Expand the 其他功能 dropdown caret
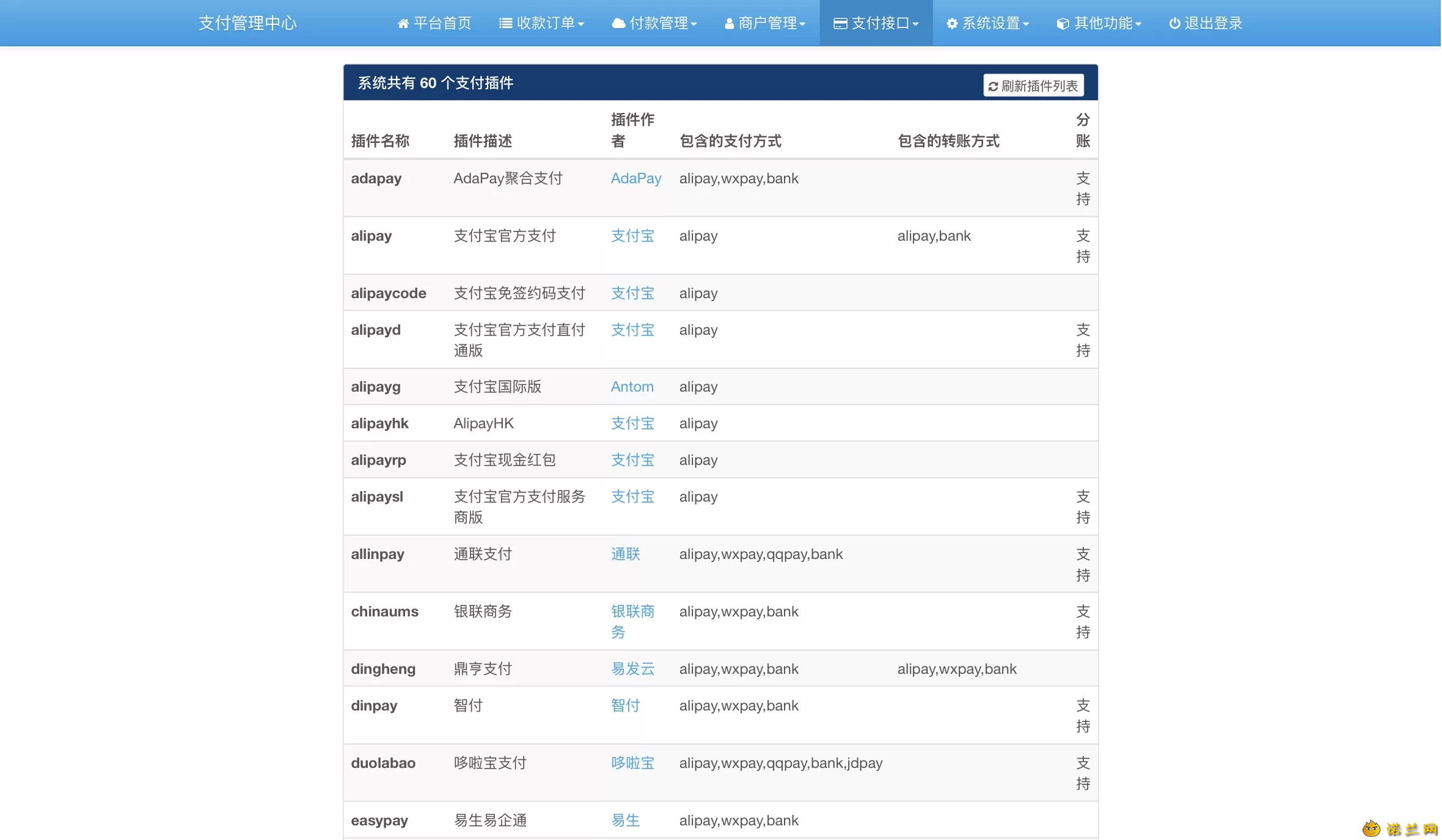The height and width of the screenshot is (840, 1442). coord(1138,24)
